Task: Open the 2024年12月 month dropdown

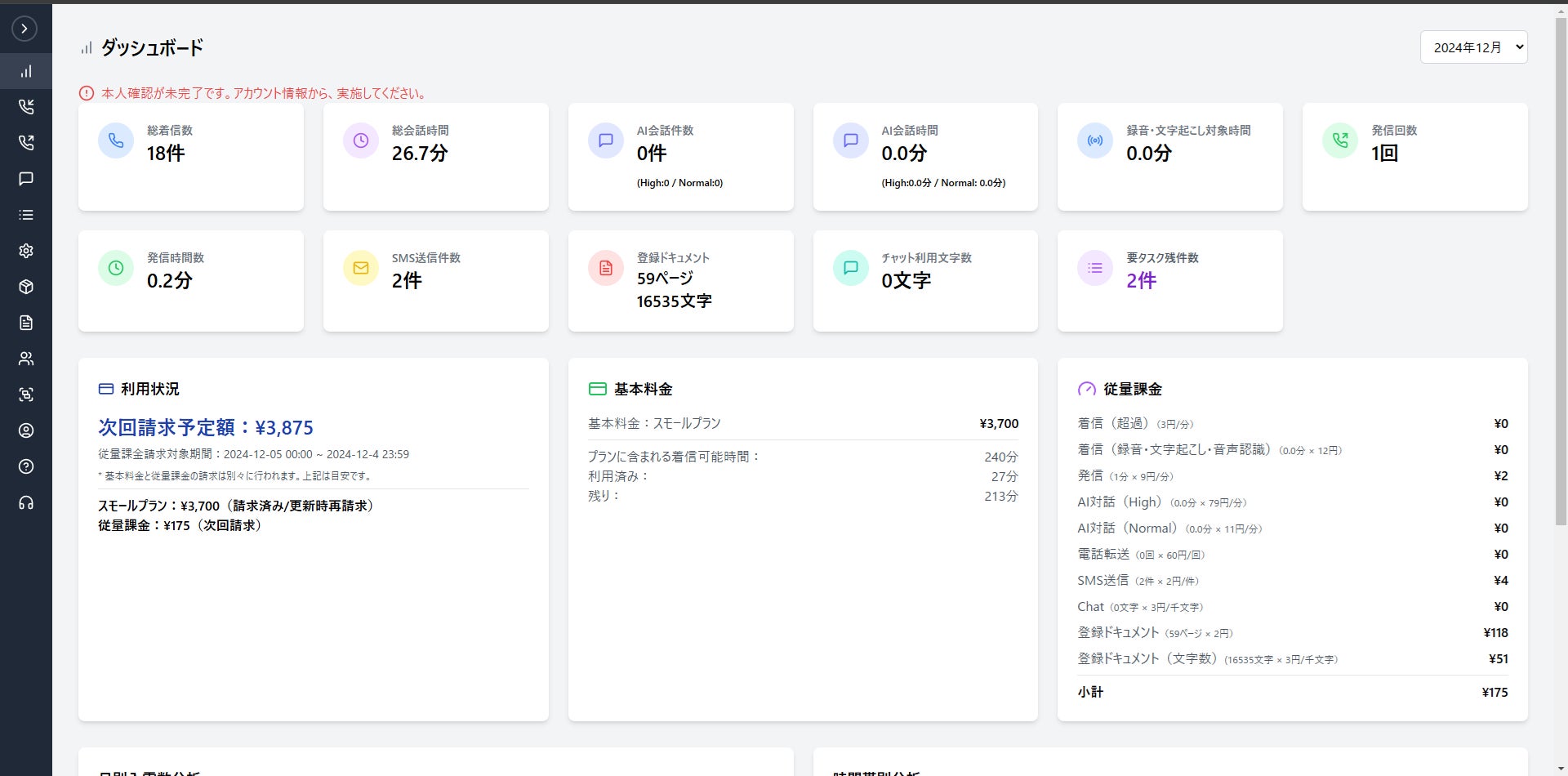Action: pyautogui.click(x=1473, y=47)
